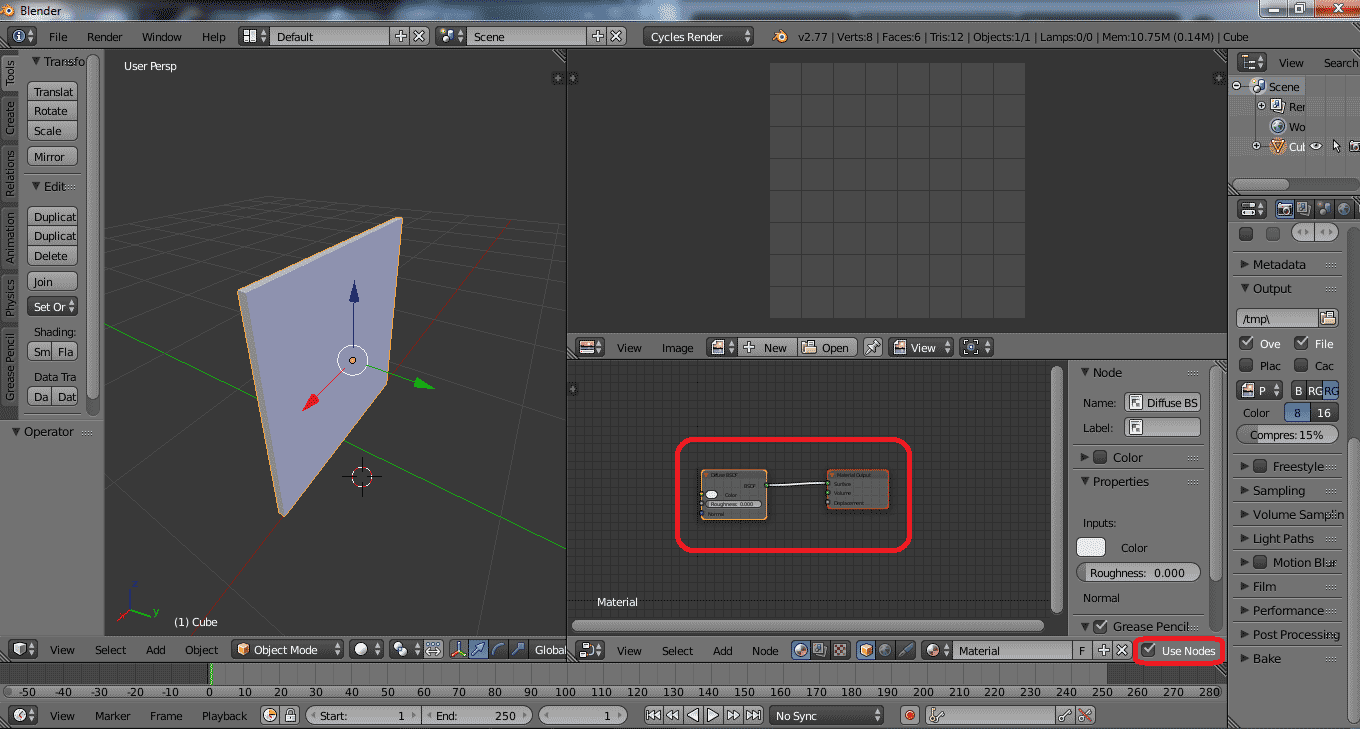Switch node editor to compositing nodes icon

819,649
